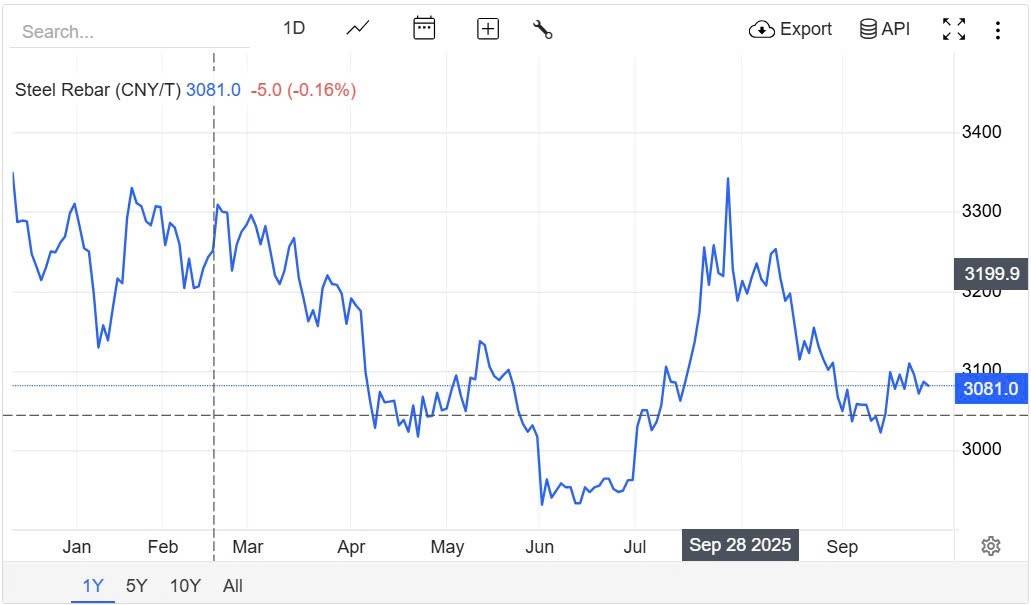
Task: Open the calendar date range picker
Action: 424,29
